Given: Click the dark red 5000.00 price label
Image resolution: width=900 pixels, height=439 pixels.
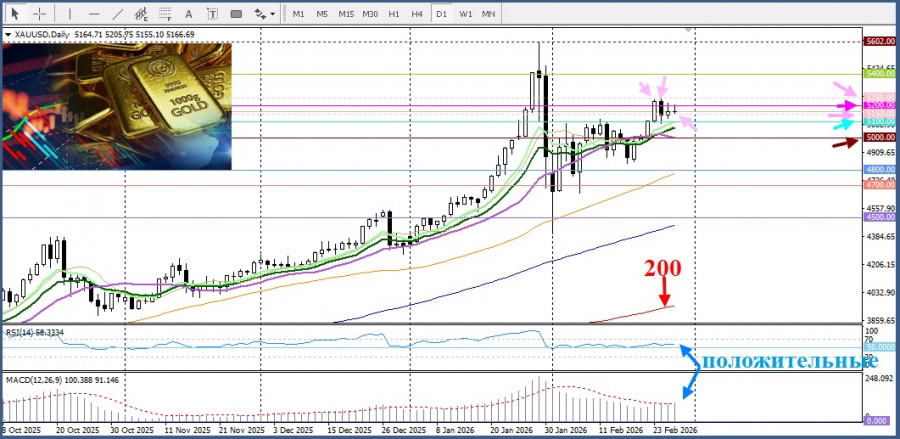Looking at the screenshot, I should pos(879,138).
